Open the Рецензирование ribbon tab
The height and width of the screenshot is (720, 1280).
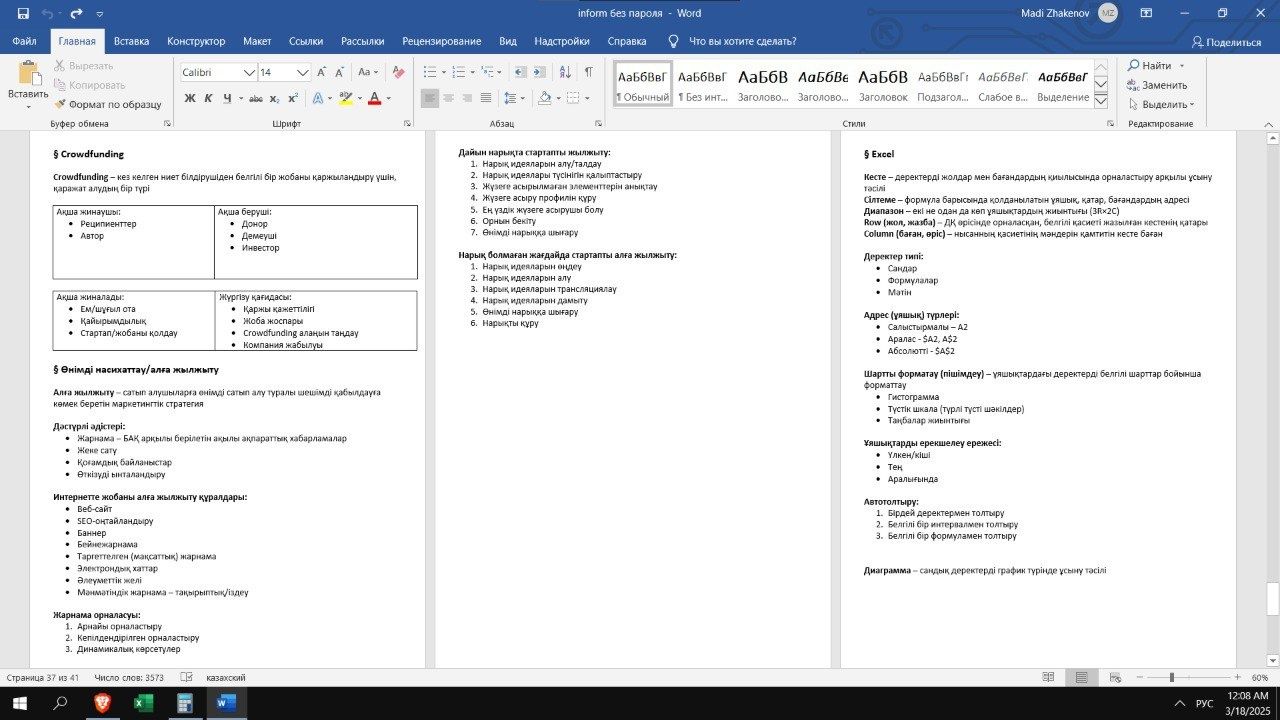(441, 41)
